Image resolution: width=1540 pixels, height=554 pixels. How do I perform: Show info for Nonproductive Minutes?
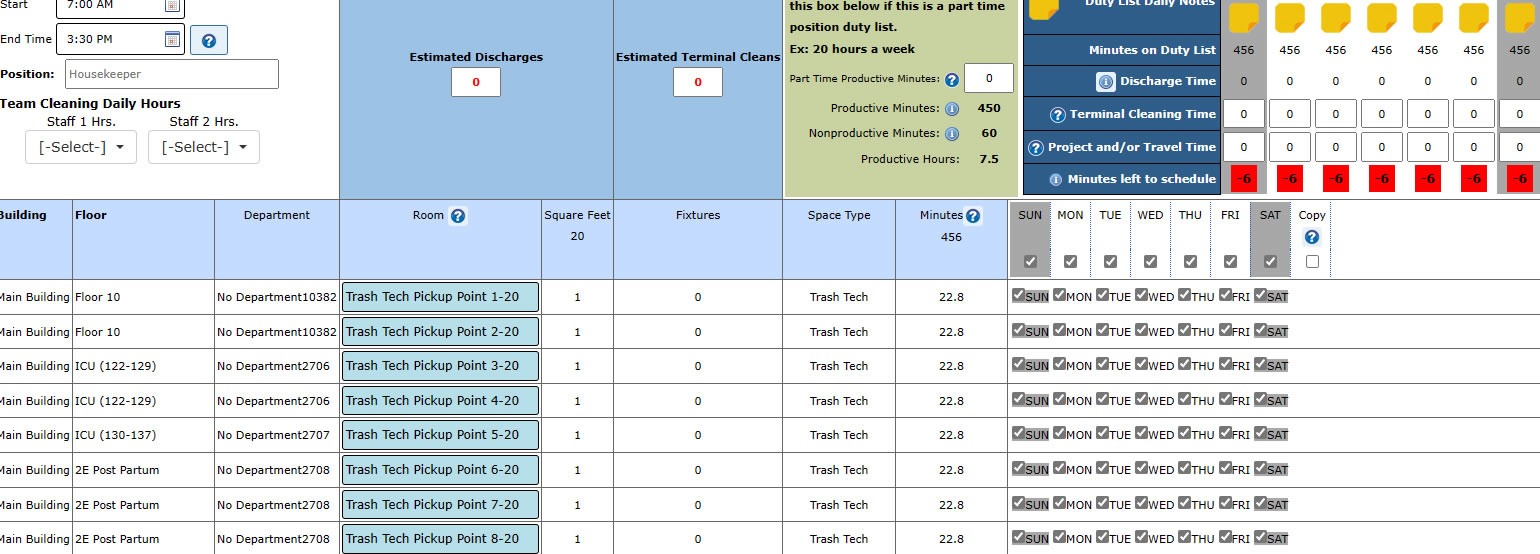pyautogui.click(x=952, y=133)
